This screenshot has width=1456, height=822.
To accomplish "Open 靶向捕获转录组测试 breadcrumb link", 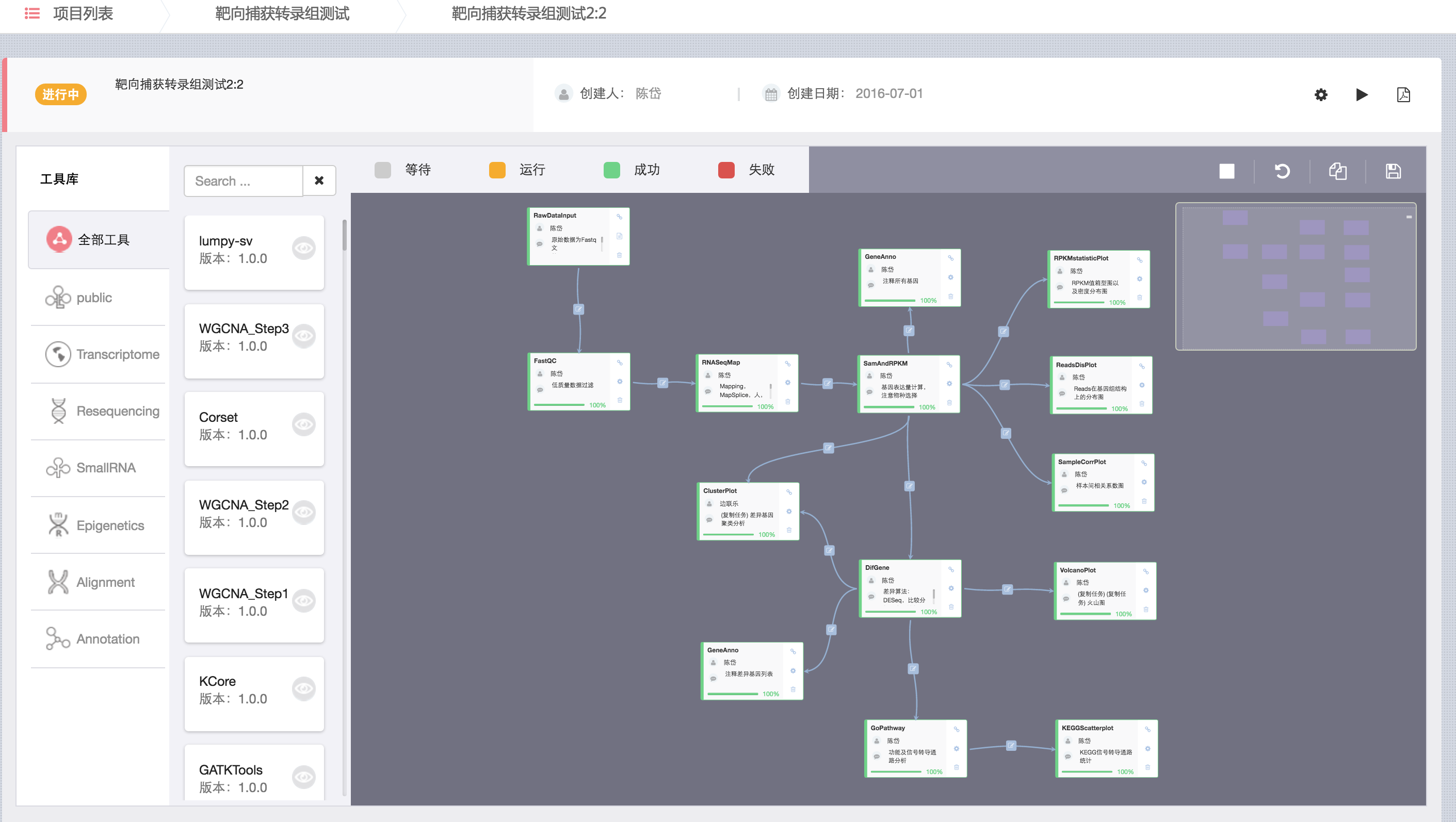I will click(x=282, y=13).
